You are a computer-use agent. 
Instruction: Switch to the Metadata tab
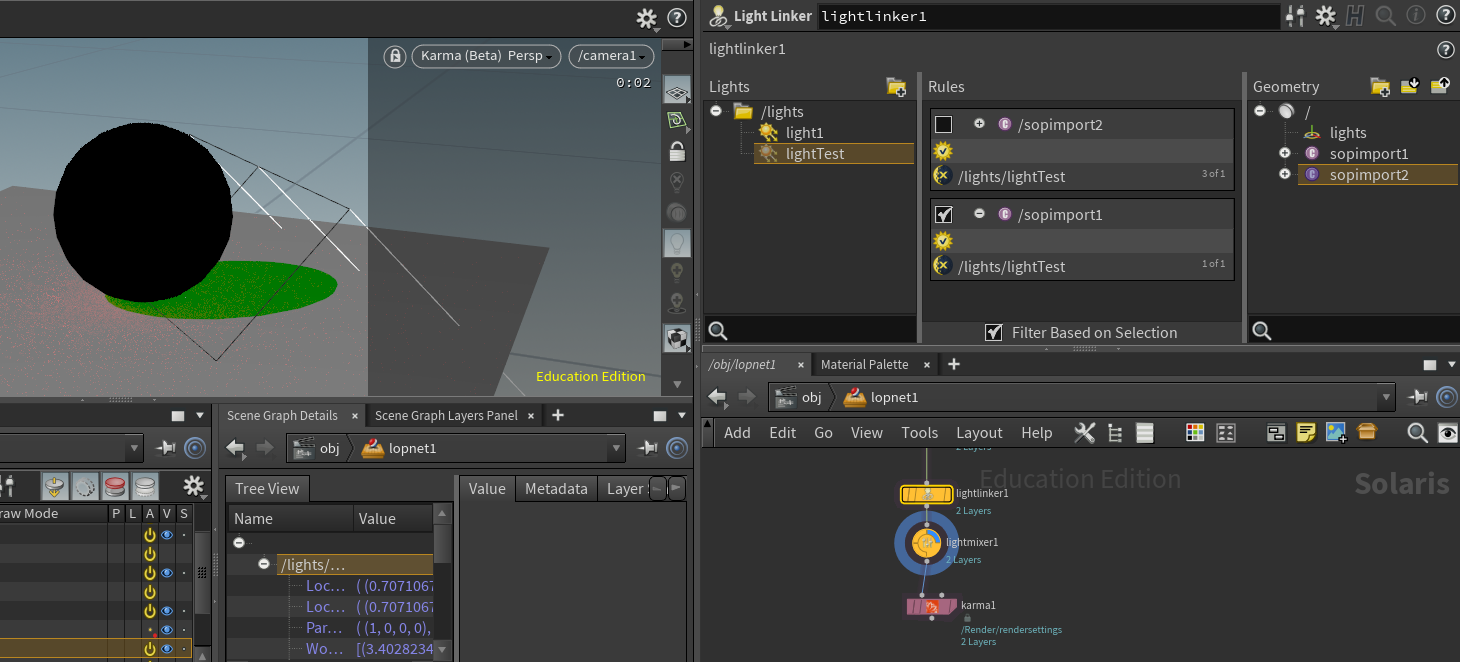click(x=555, y=489)
